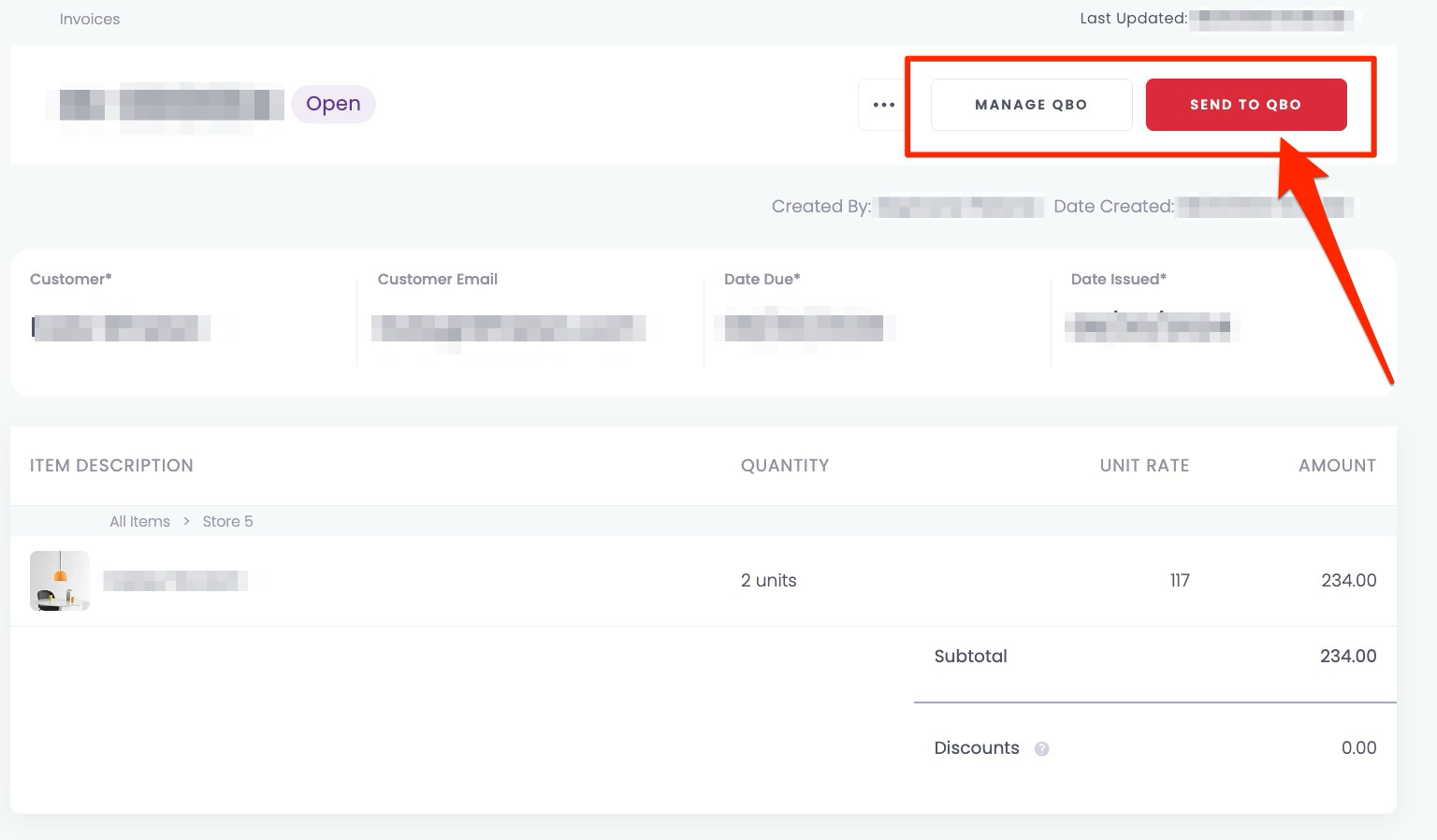This screenshot has width=1437, height=840.
Task: Click the Last Updated label
Action: (1133, 18)
